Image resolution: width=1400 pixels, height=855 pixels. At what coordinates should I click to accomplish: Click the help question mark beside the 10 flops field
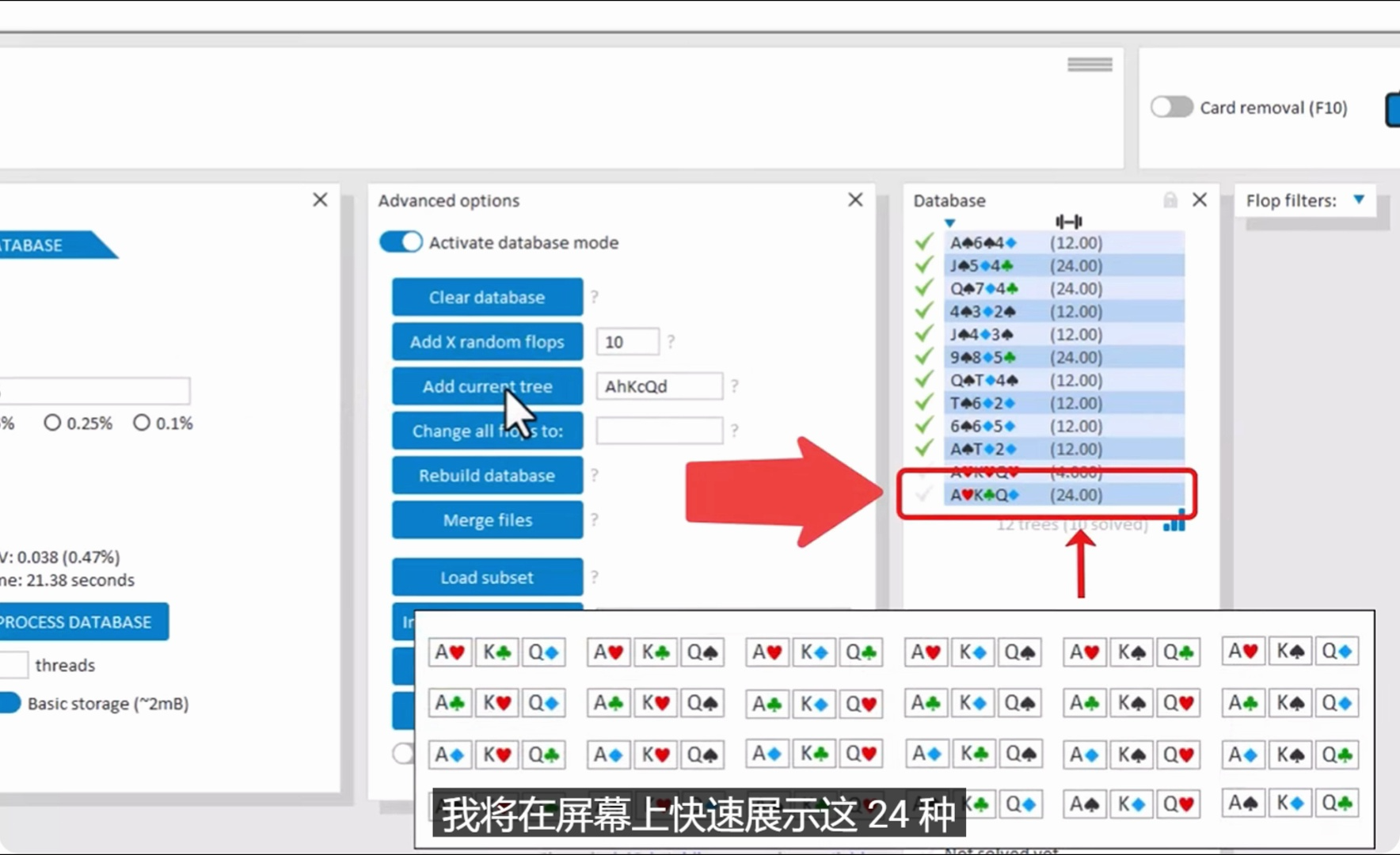point(671,341)
